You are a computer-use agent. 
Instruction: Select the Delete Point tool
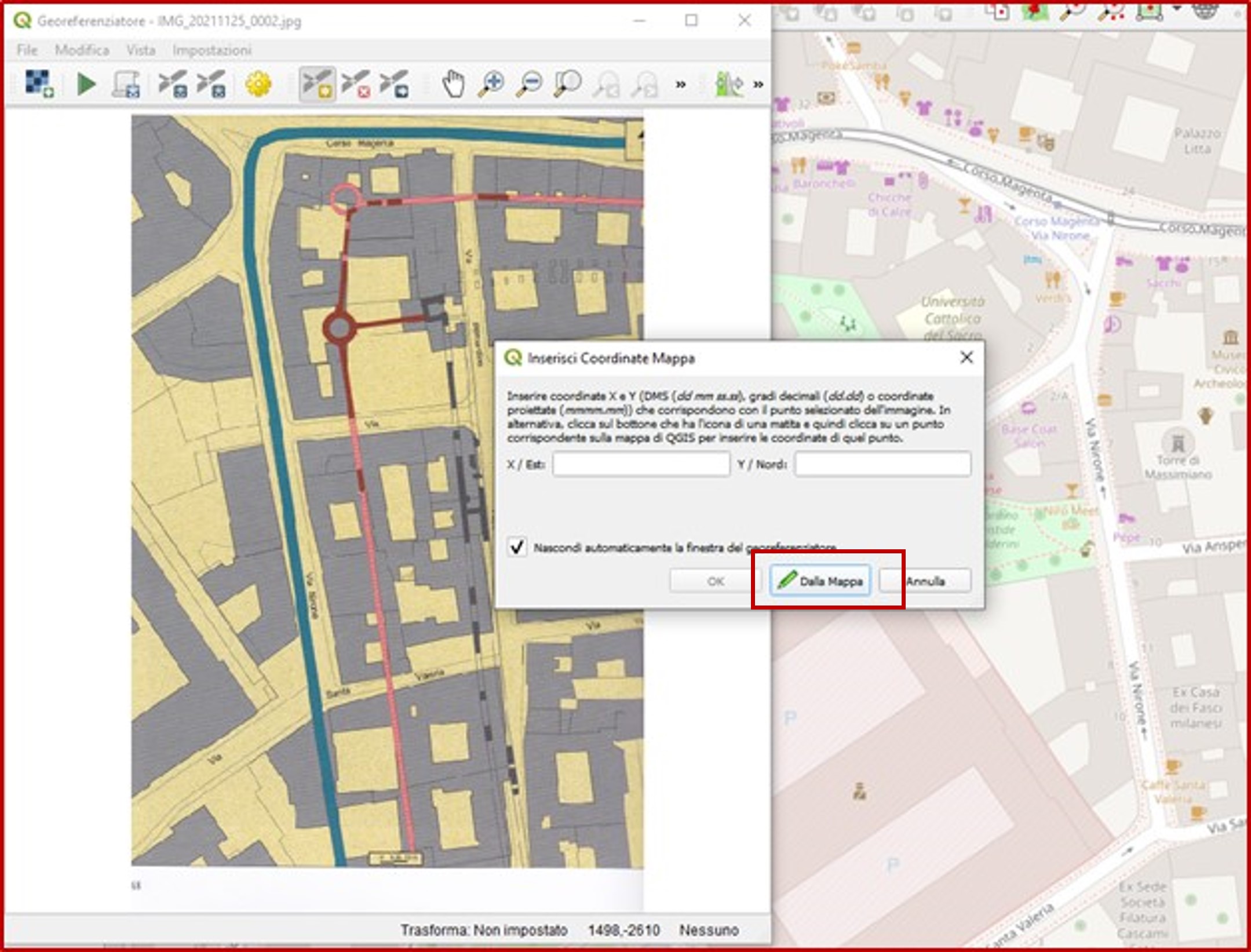click(355, 85)
